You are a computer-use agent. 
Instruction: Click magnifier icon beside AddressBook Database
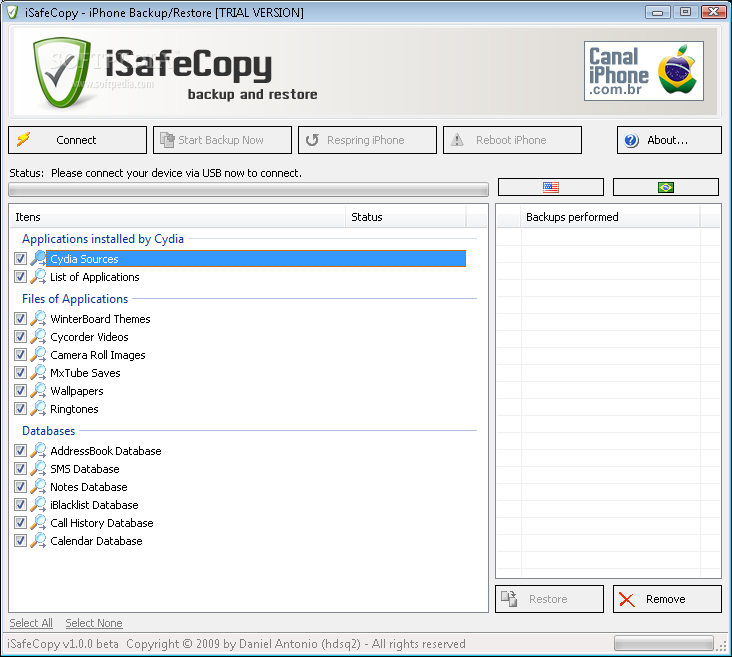tap(38, 450)
